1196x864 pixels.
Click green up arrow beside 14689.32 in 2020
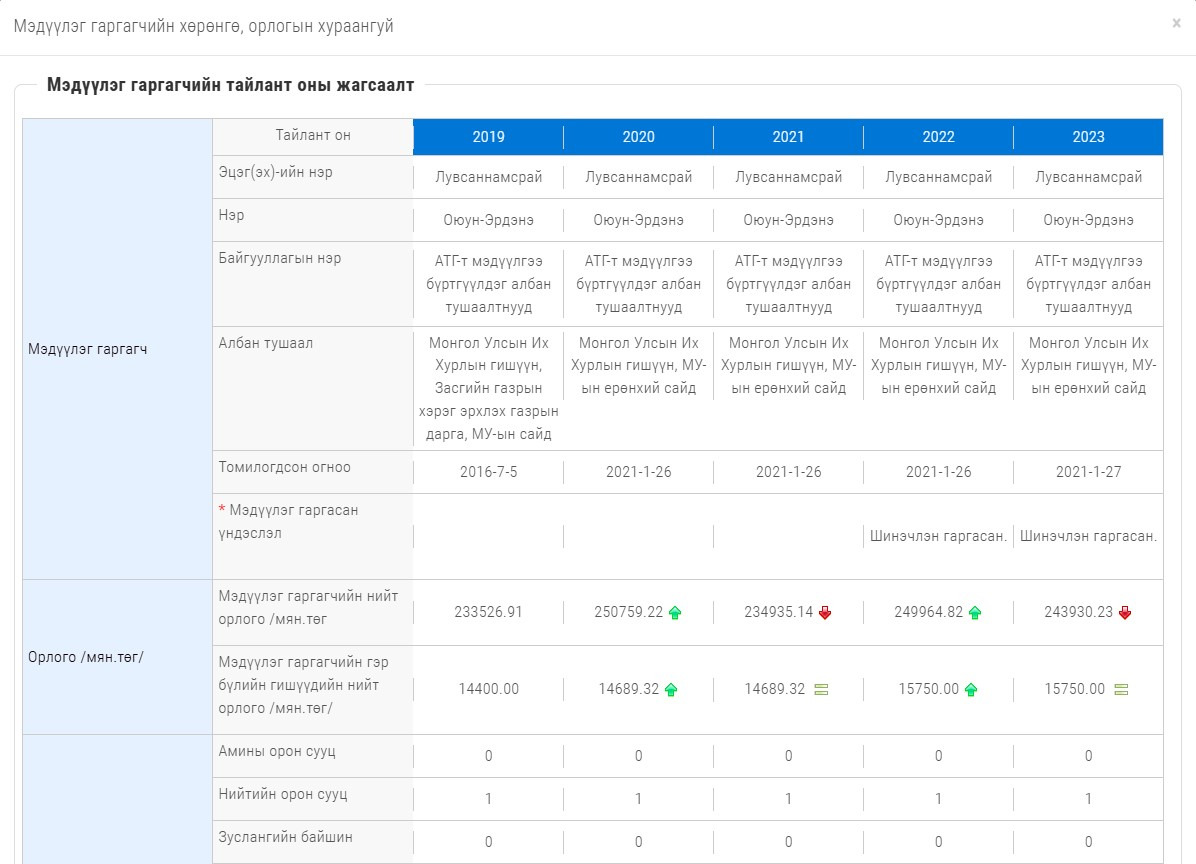tap(671, 689)
